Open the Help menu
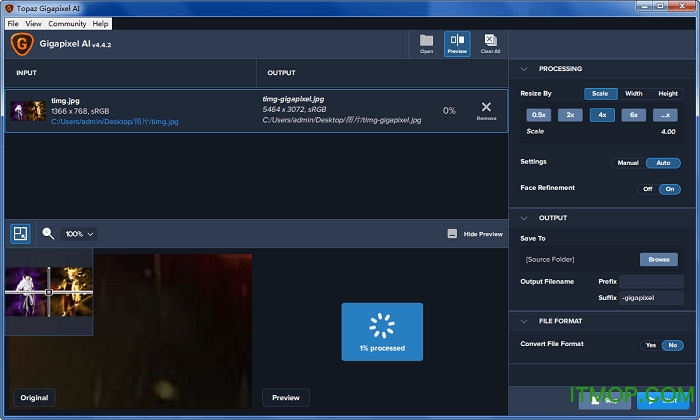Image resolution: width=700 pixels, height=420 pixels. point(100,24)
